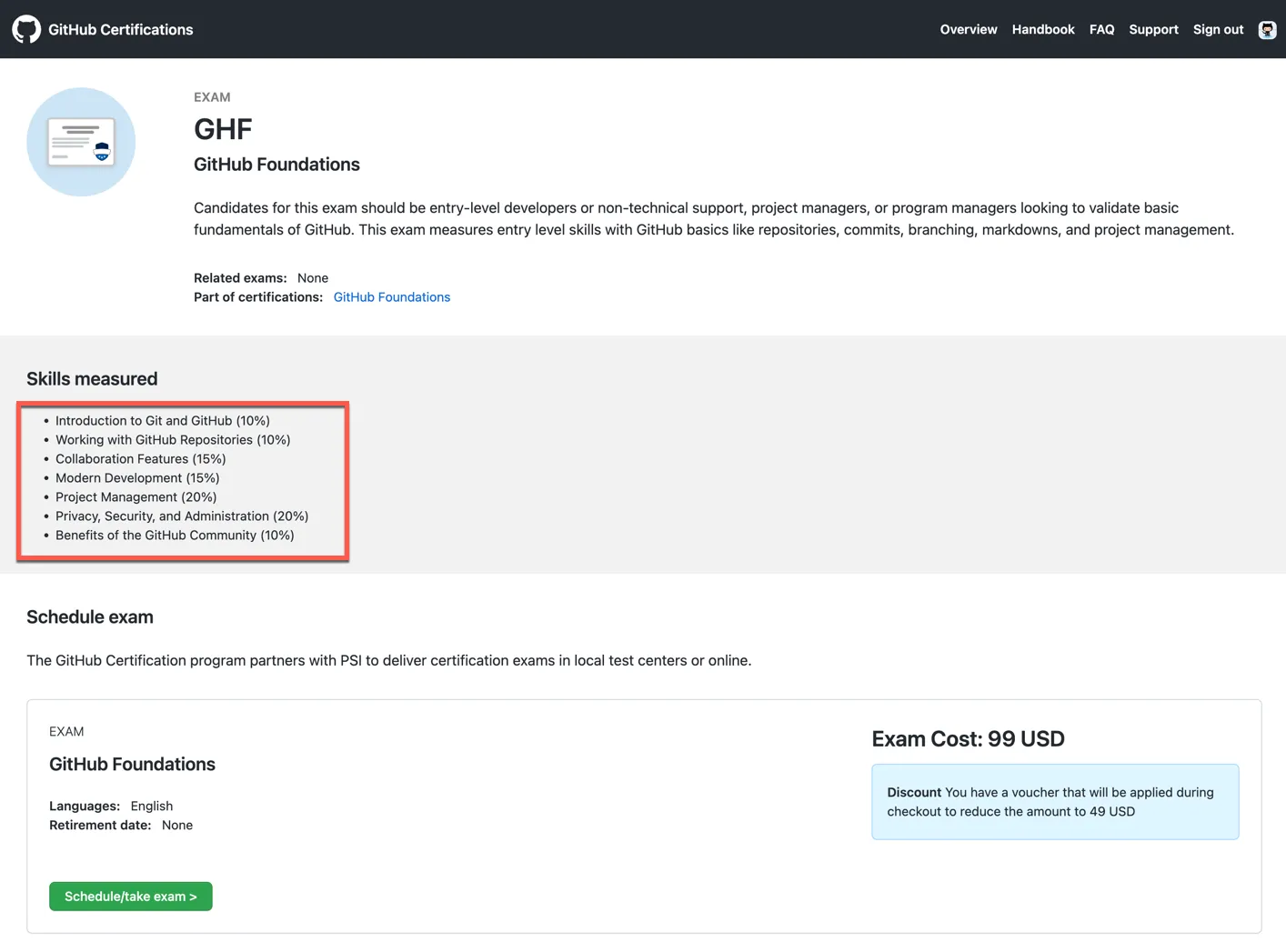Click the Discount voucher notice box

pos(1054,802)
